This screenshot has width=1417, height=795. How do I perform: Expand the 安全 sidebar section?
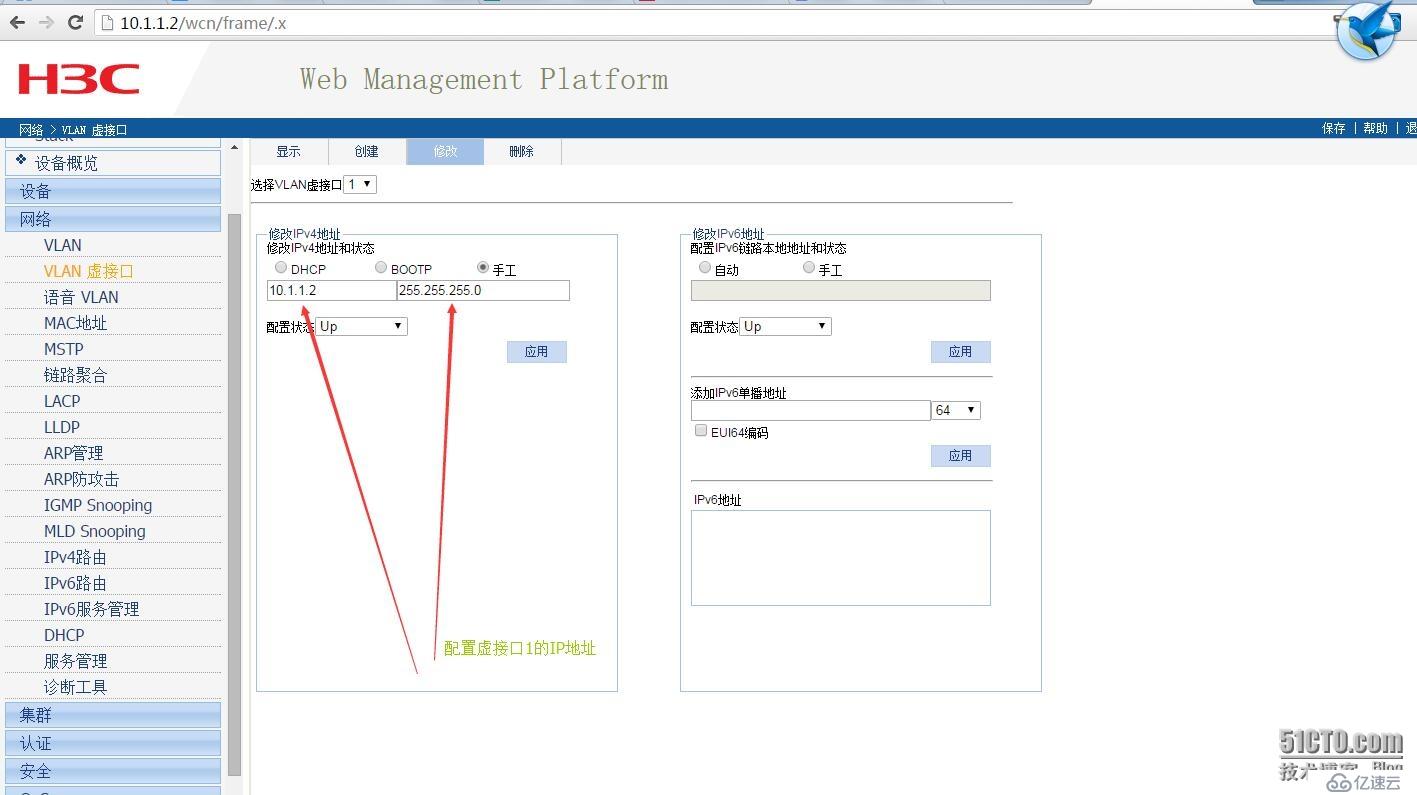click(113, 771)
